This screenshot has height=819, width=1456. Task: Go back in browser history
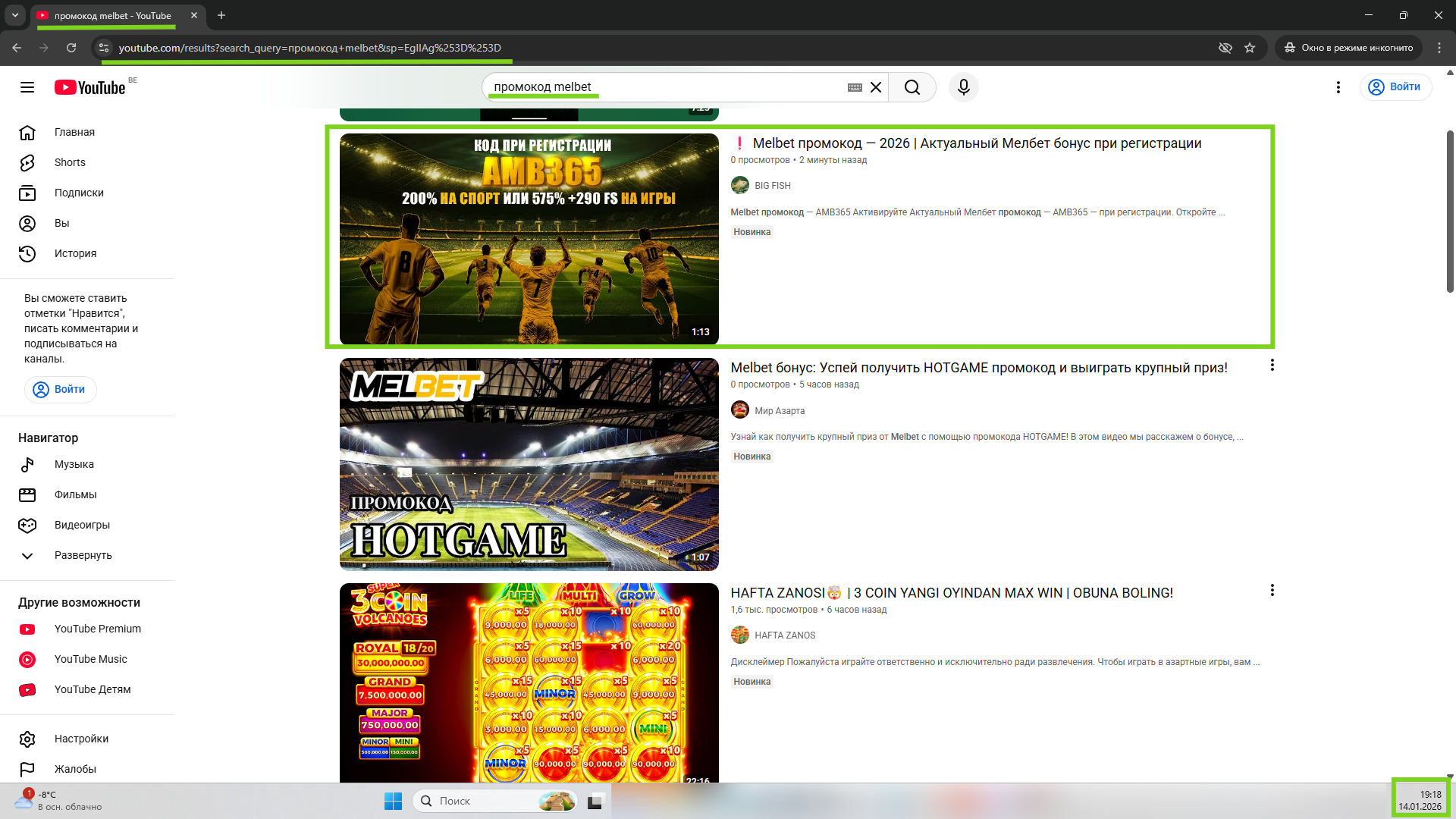coord(17,48)
